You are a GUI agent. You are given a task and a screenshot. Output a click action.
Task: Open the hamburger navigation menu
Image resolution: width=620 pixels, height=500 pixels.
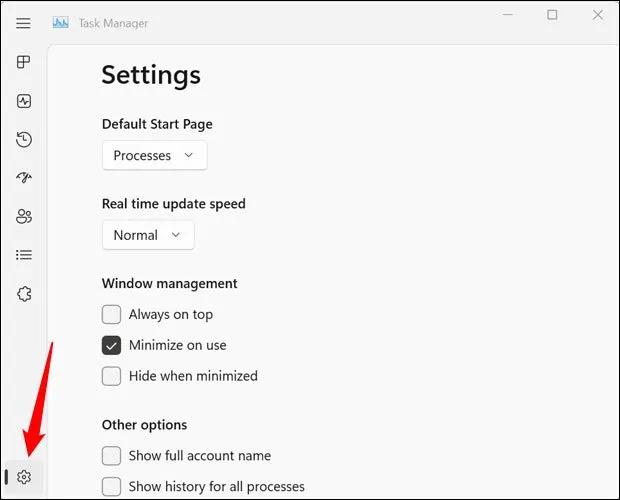(24, 23)
